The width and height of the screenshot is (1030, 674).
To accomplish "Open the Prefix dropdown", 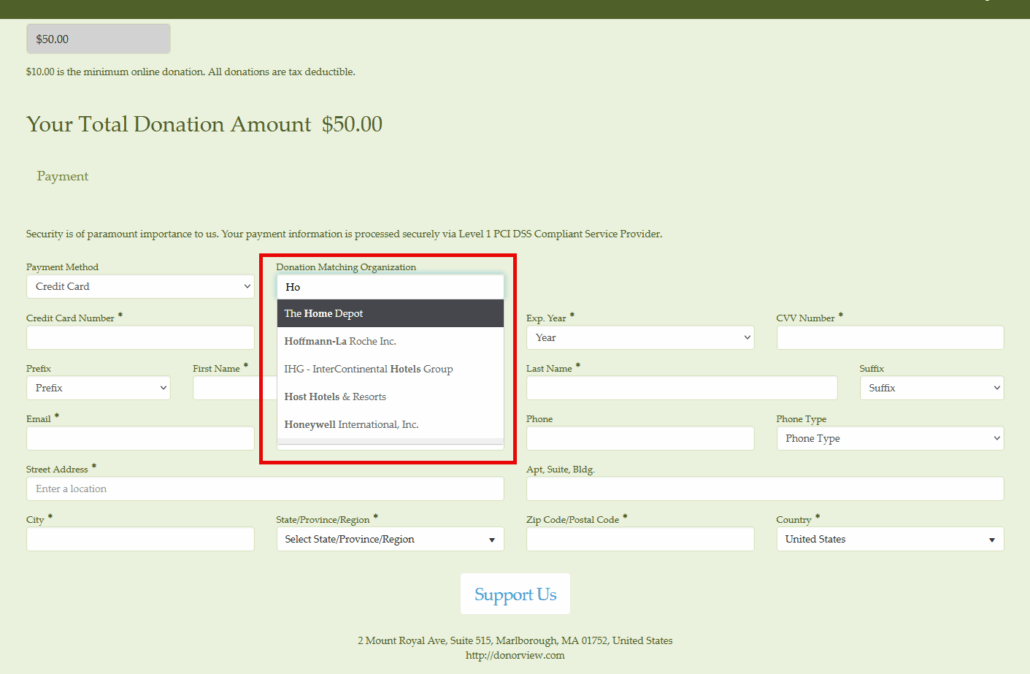I will click(x=99, y=388).
